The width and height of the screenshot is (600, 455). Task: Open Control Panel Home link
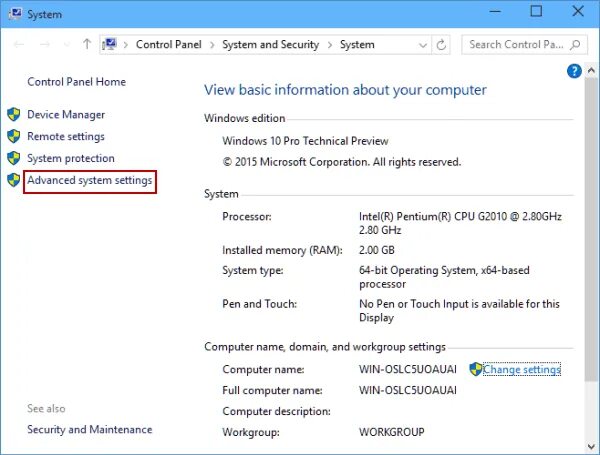77,82
